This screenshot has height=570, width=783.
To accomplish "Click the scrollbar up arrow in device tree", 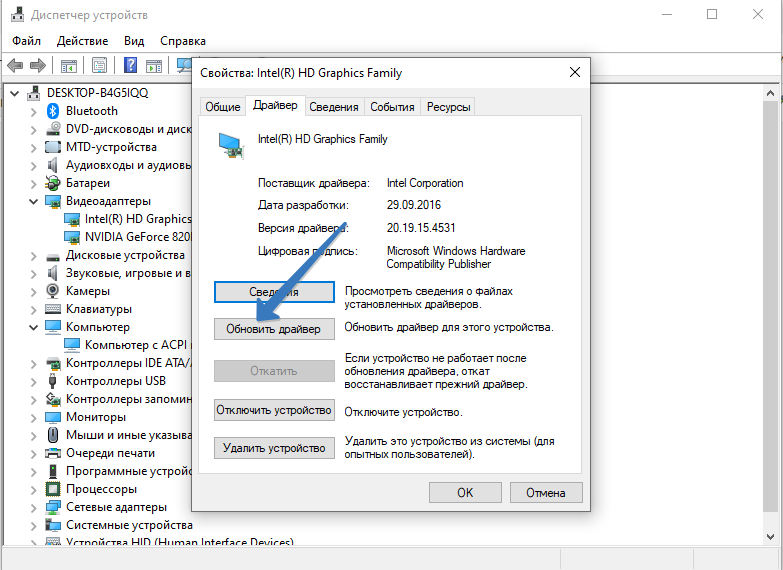I will (x=770, y=93).
